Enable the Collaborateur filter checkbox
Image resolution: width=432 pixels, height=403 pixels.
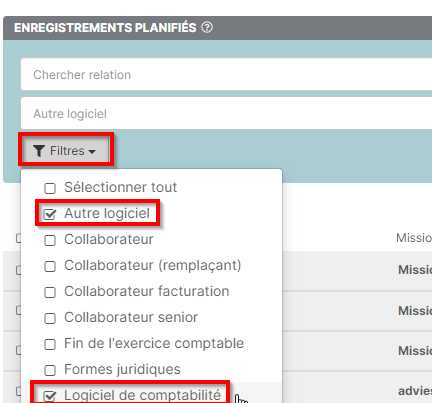click(x=50, y=240)
